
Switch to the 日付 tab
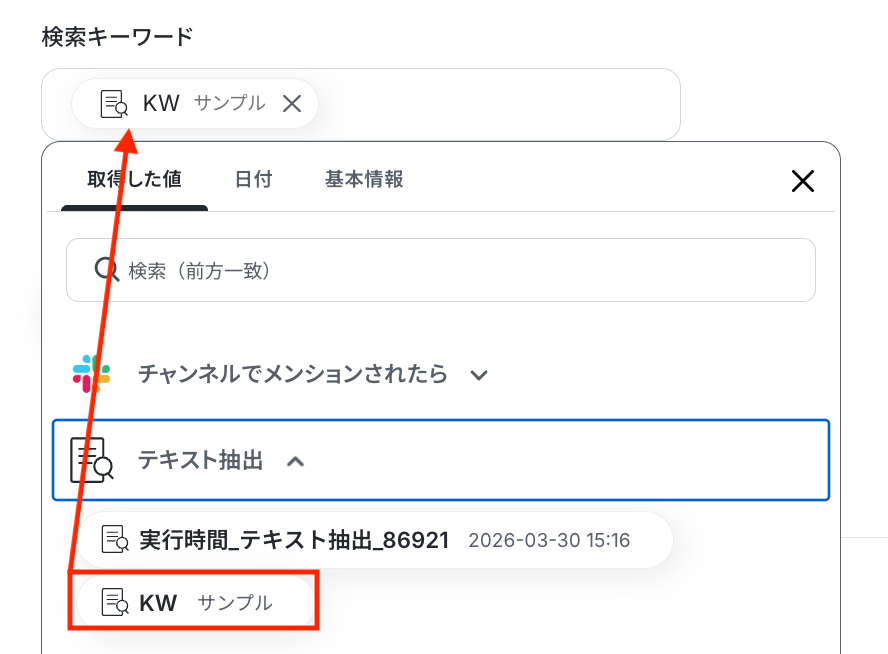click(253, 180)
